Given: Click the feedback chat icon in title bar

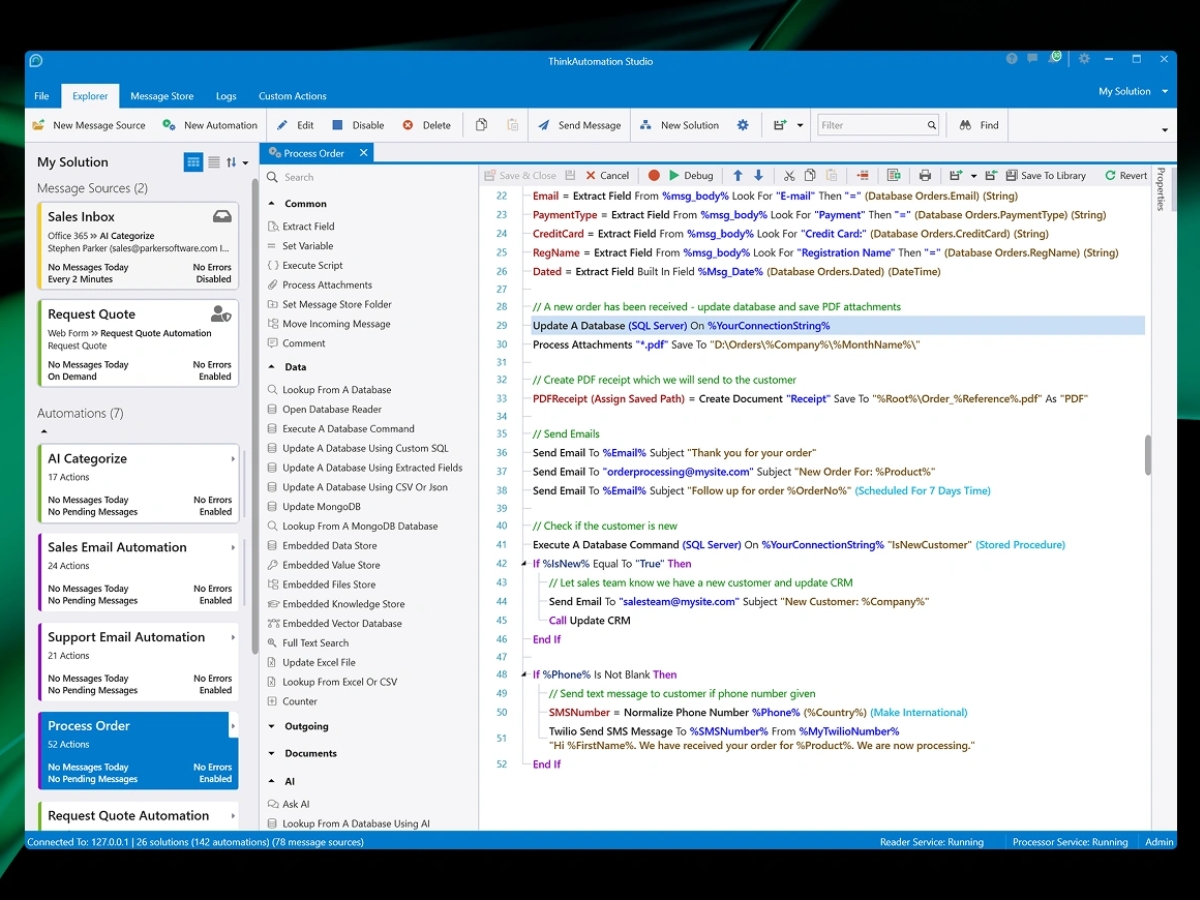Looking at the screenshot, I should (x=1032, y=59).
